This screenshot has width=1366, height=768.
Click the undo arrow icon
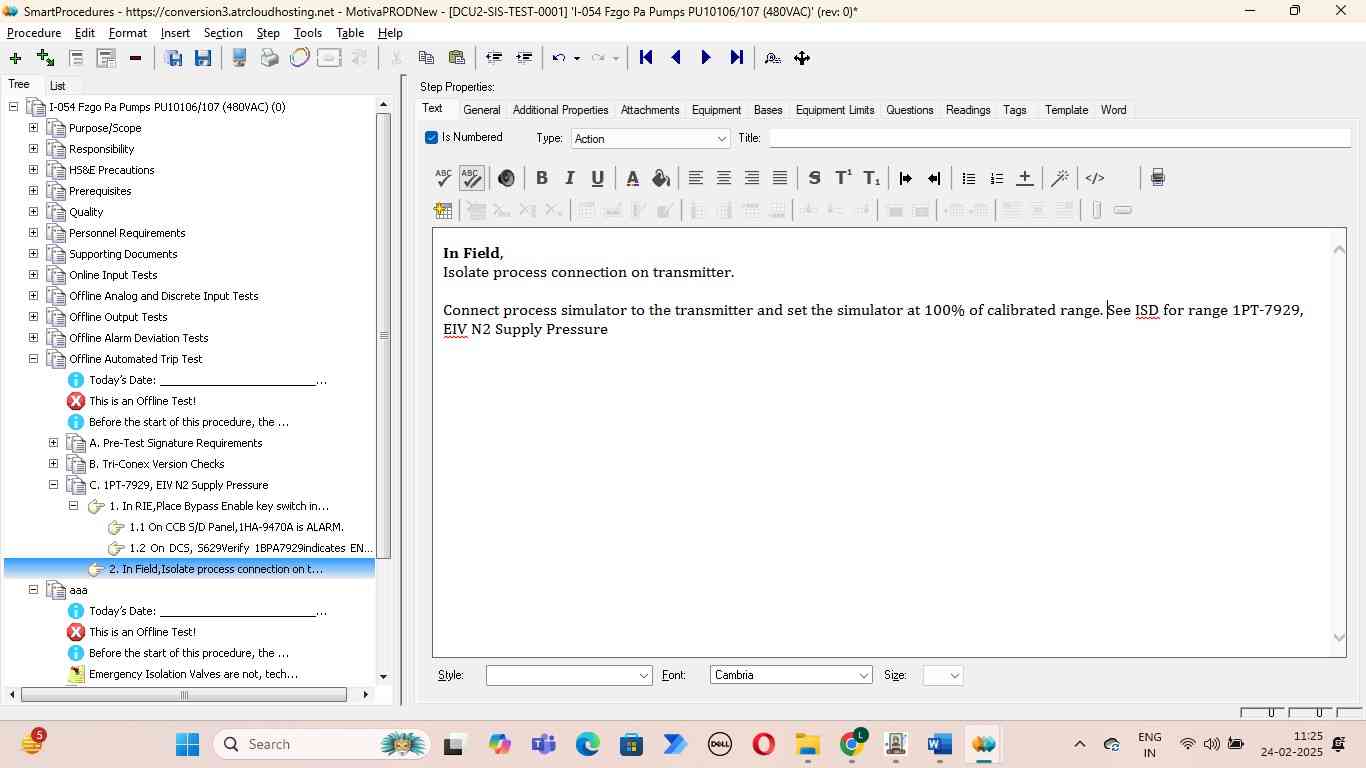click(x=559, y=58)
